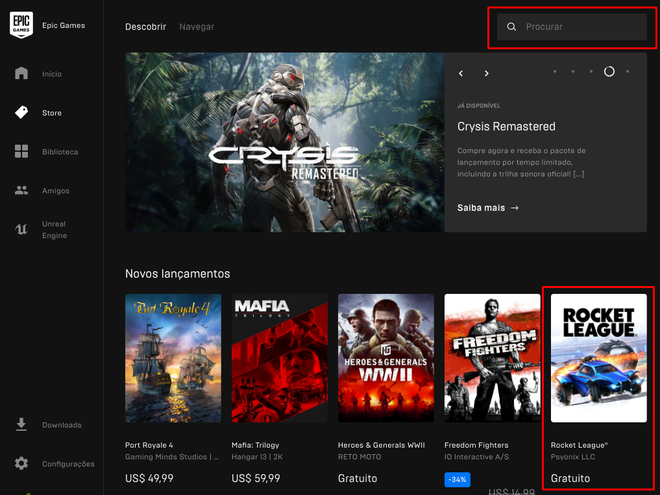Open the Downloads arrow icon

coord(21,425)
